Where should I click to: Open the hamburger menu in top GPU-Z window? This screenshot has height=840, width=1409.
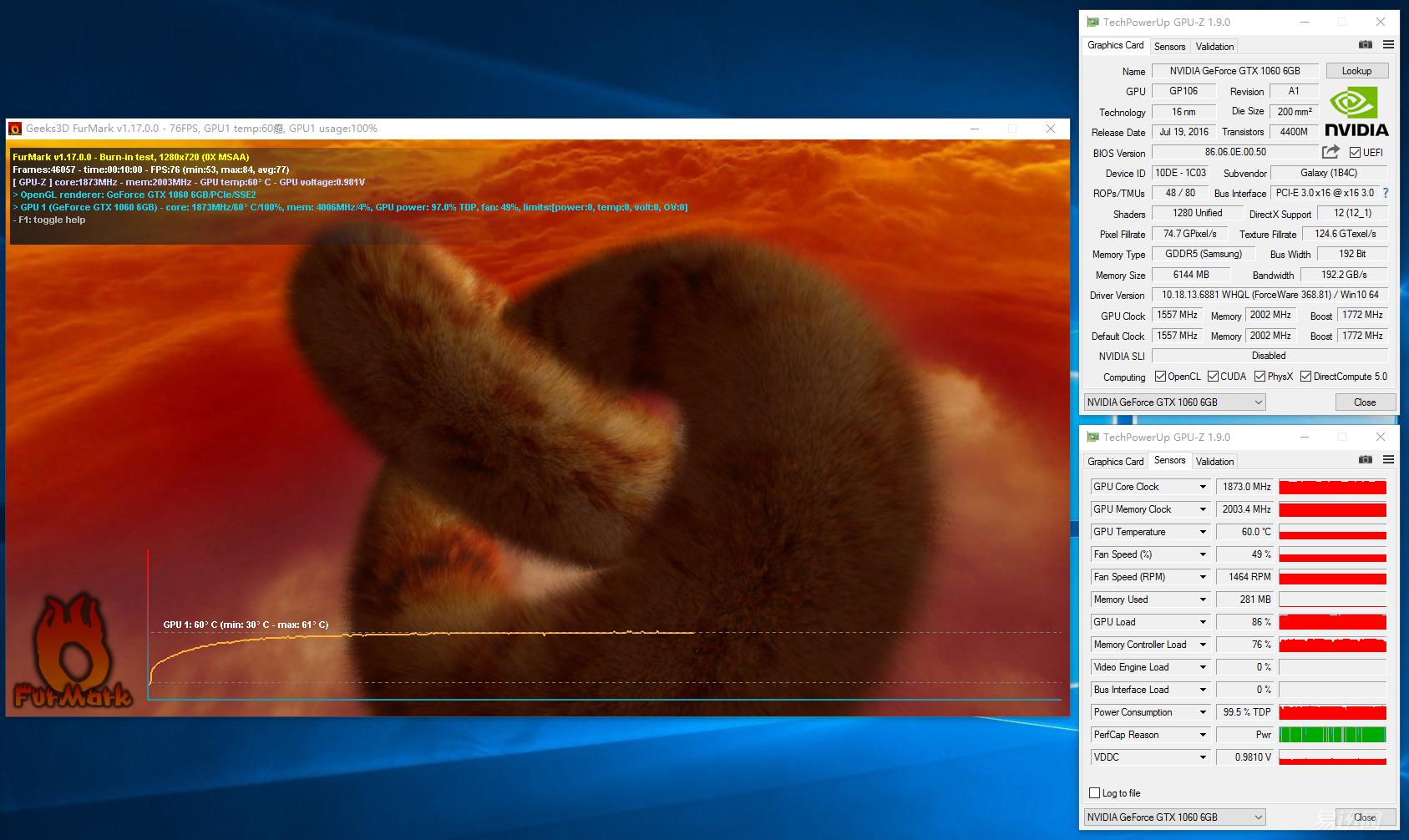pos(1388,45)
